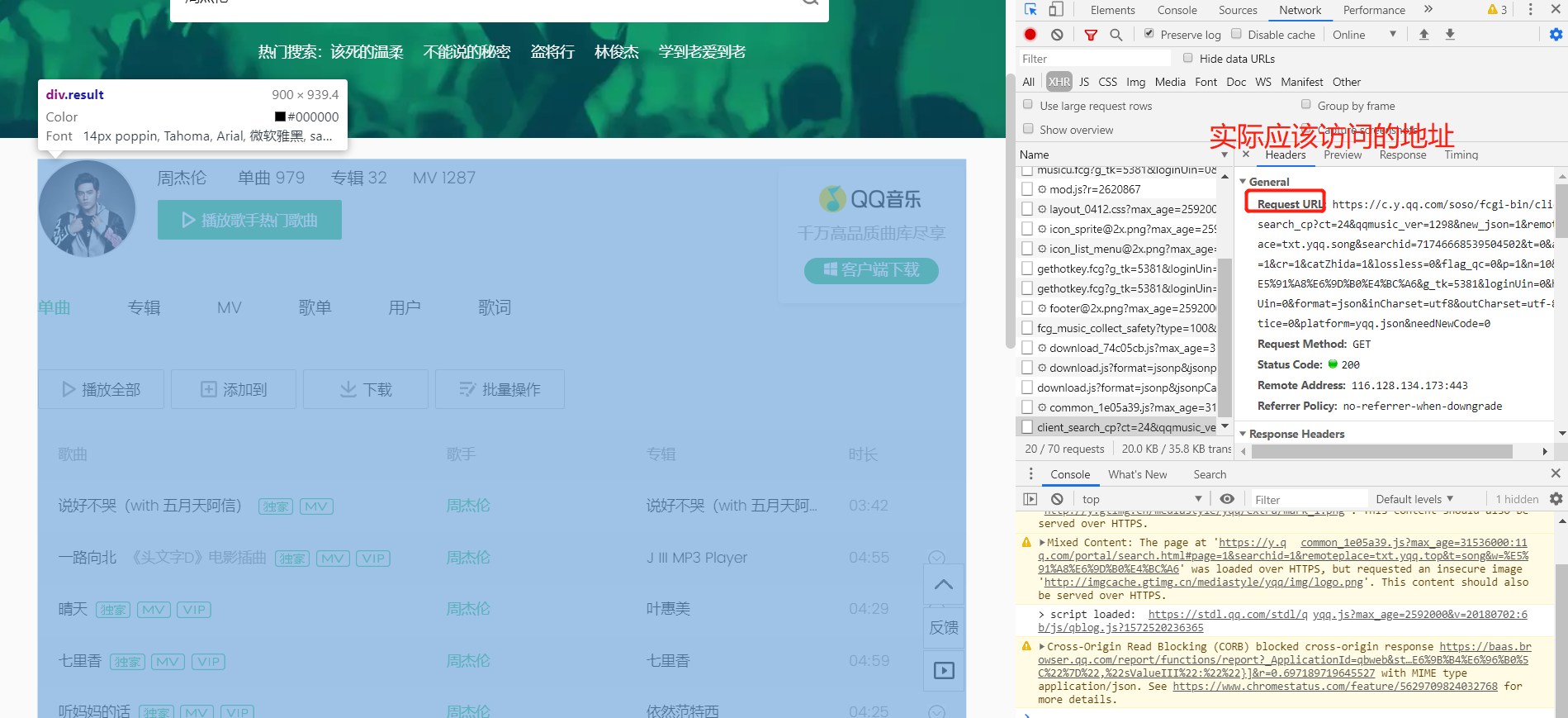Sort requests via Name column arrow
The height and width of the screenshot is (718, 1568).
click(x=1225, y=155)
